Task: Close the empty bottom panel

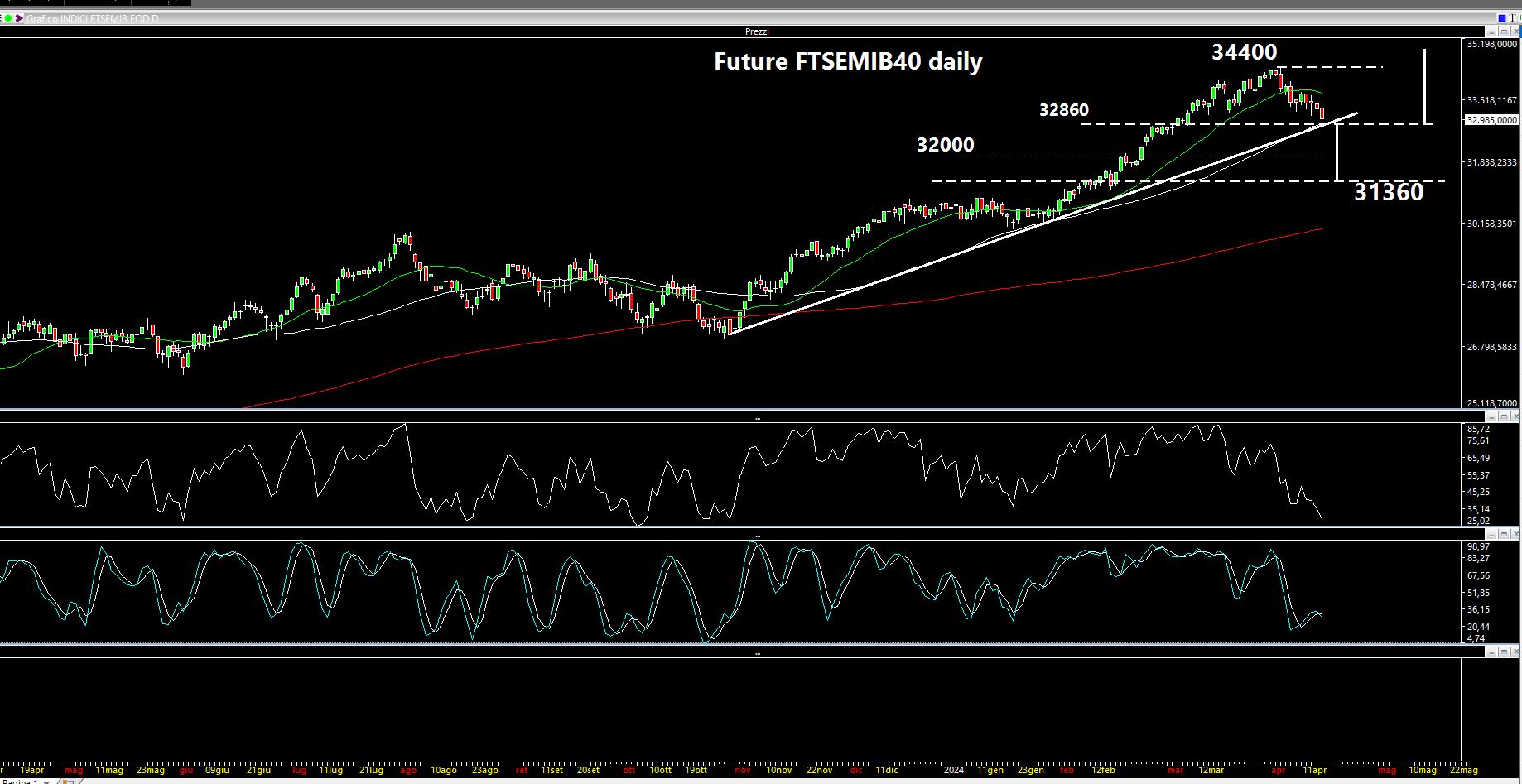Action: pos(1515,652)
